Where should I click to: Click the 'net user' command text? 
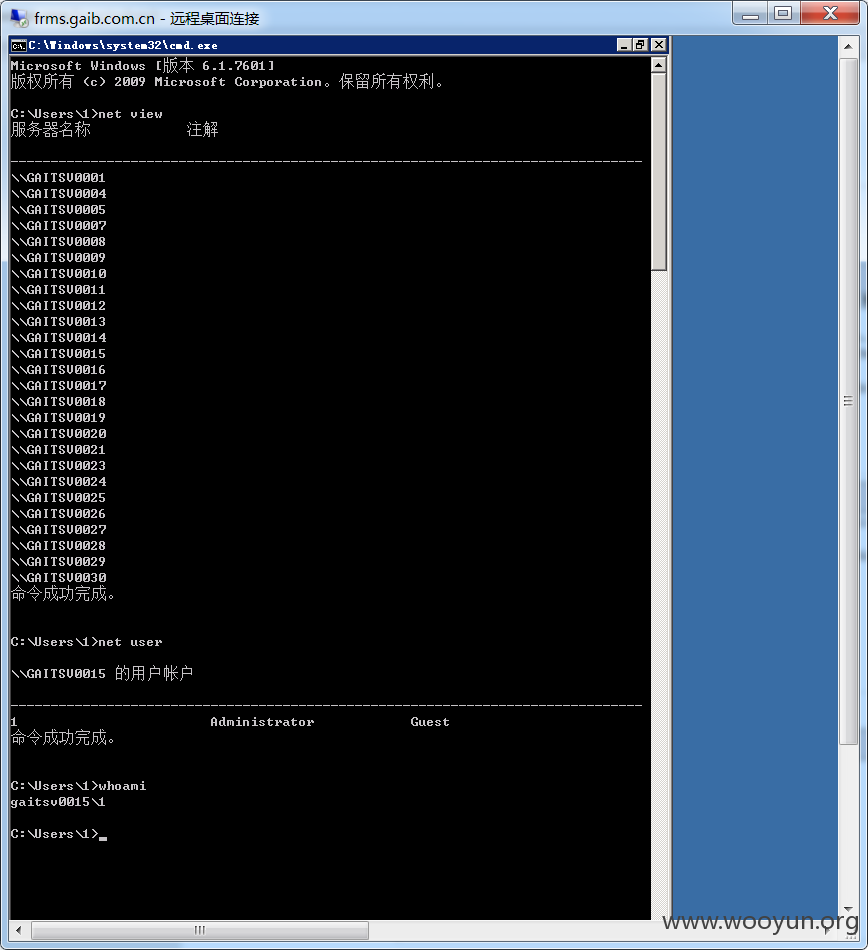pyautogui.click(x=130, y=642)
